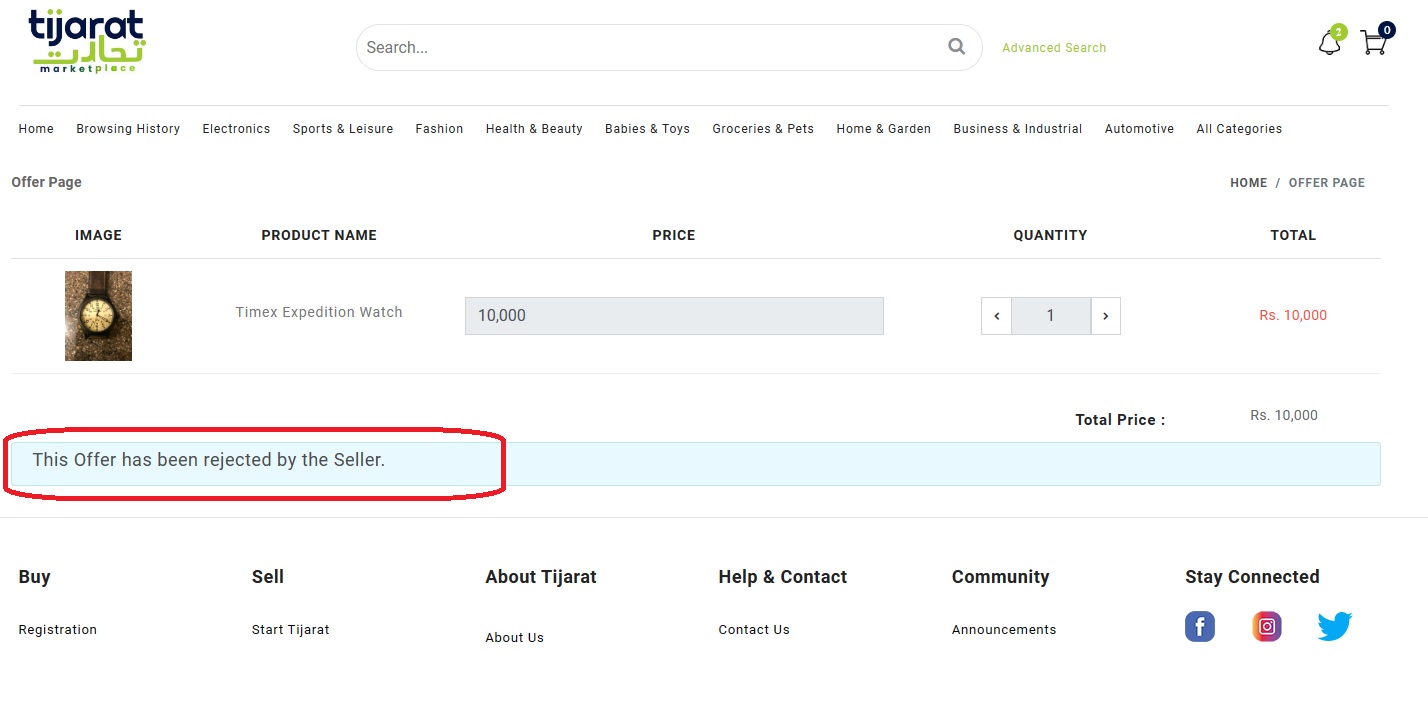Go to Home in navigation menu
The height and width of the screenshot is (701, 1428).
[36, 129]
